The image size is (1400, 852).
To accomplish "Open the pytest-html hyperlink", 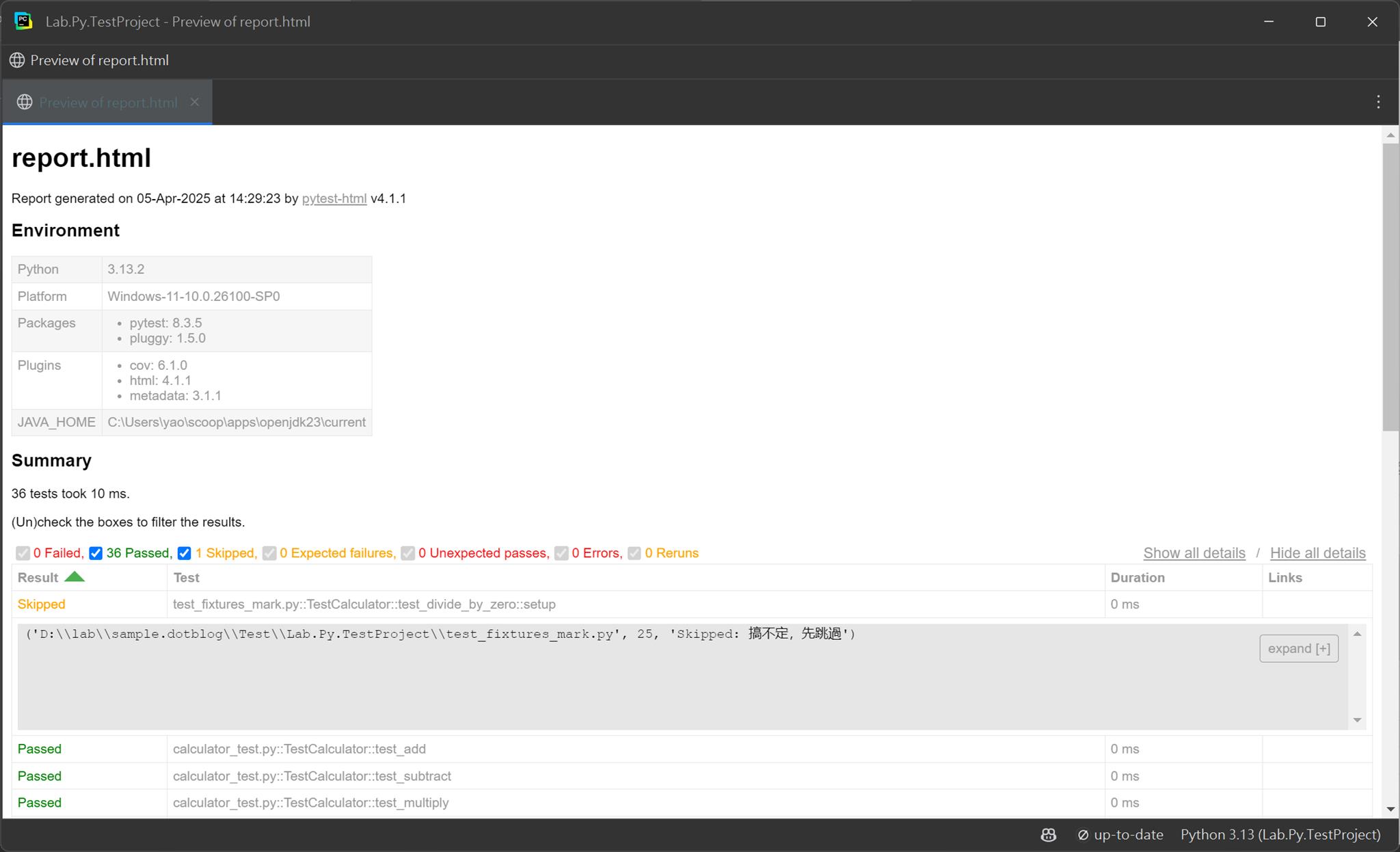I will click(x=334, y=198).
